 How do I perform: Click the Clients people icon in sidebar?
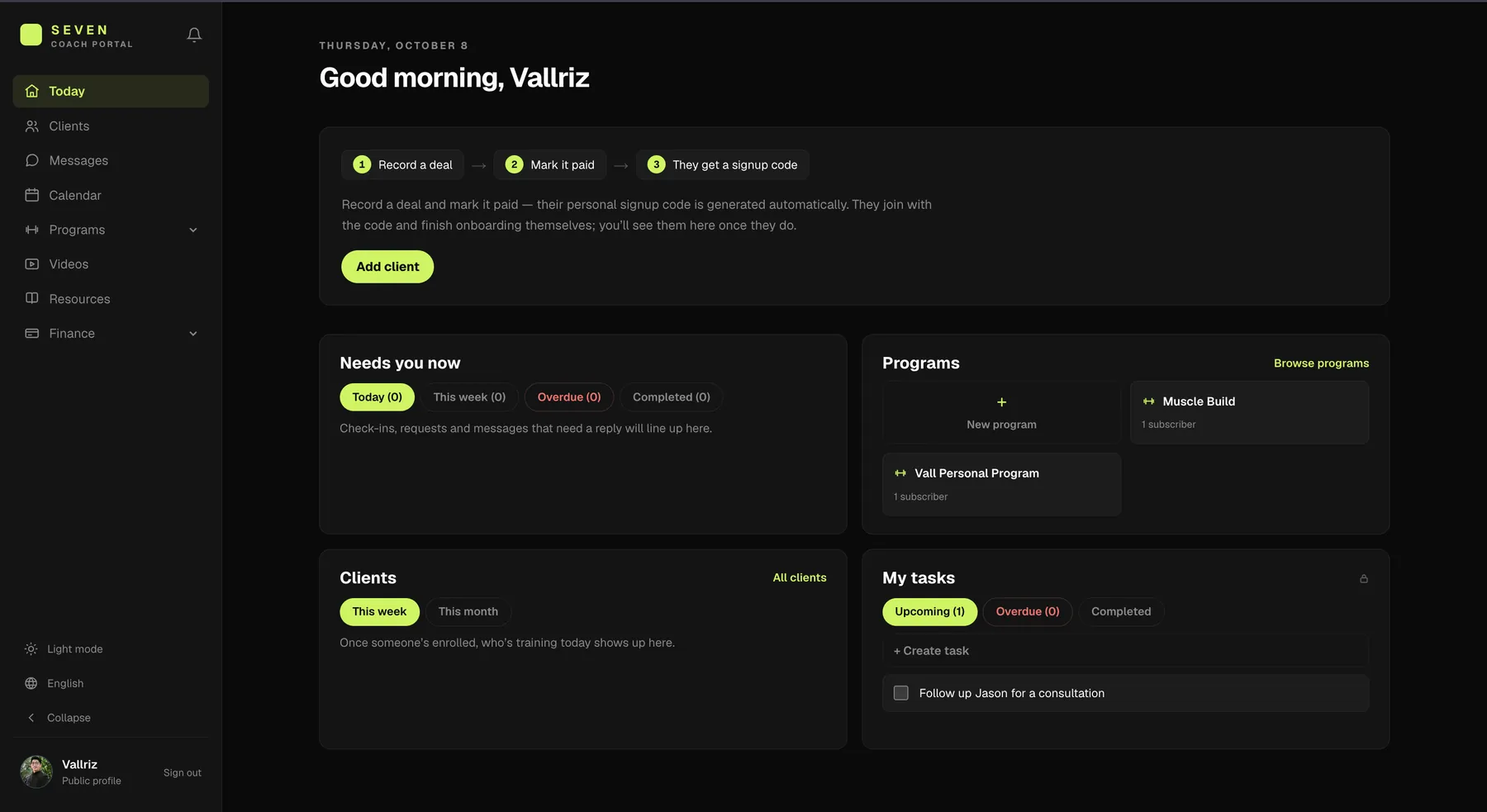coord(32,126)
